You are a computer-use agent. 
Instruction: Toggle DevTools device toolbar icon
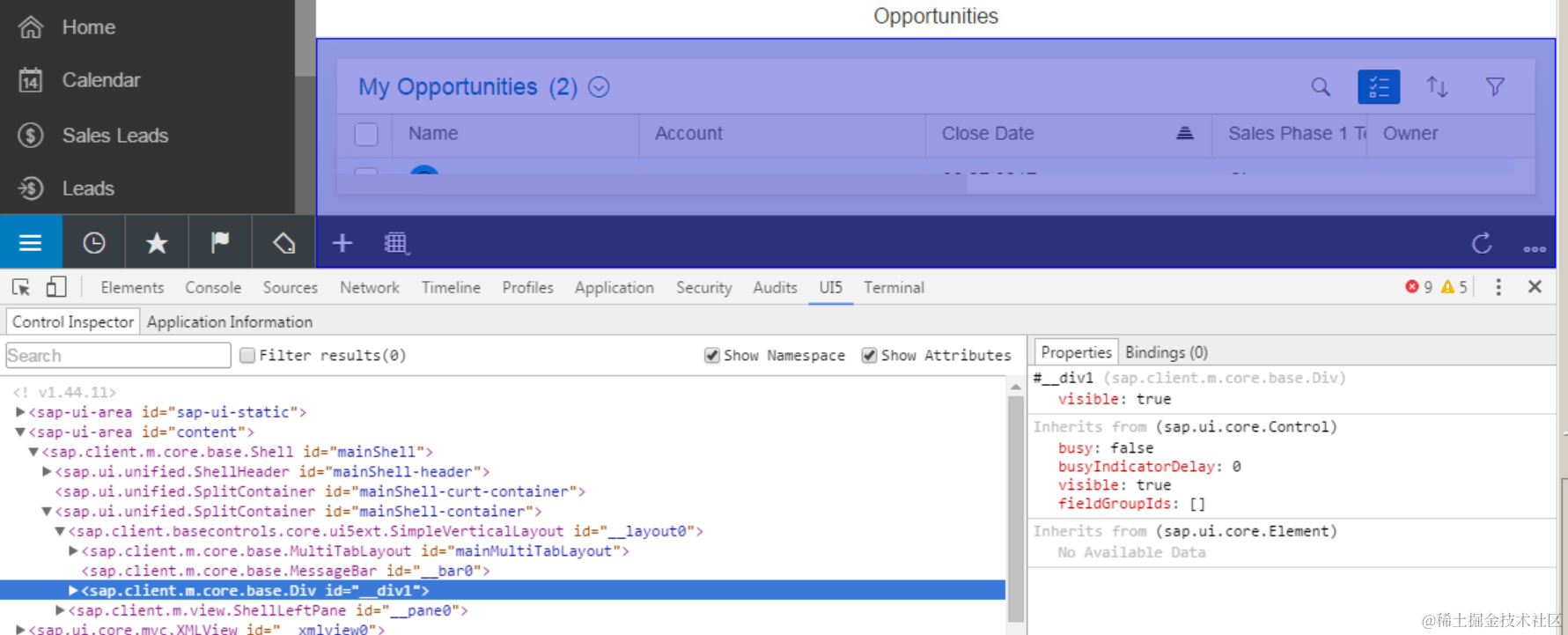(55, 287)
